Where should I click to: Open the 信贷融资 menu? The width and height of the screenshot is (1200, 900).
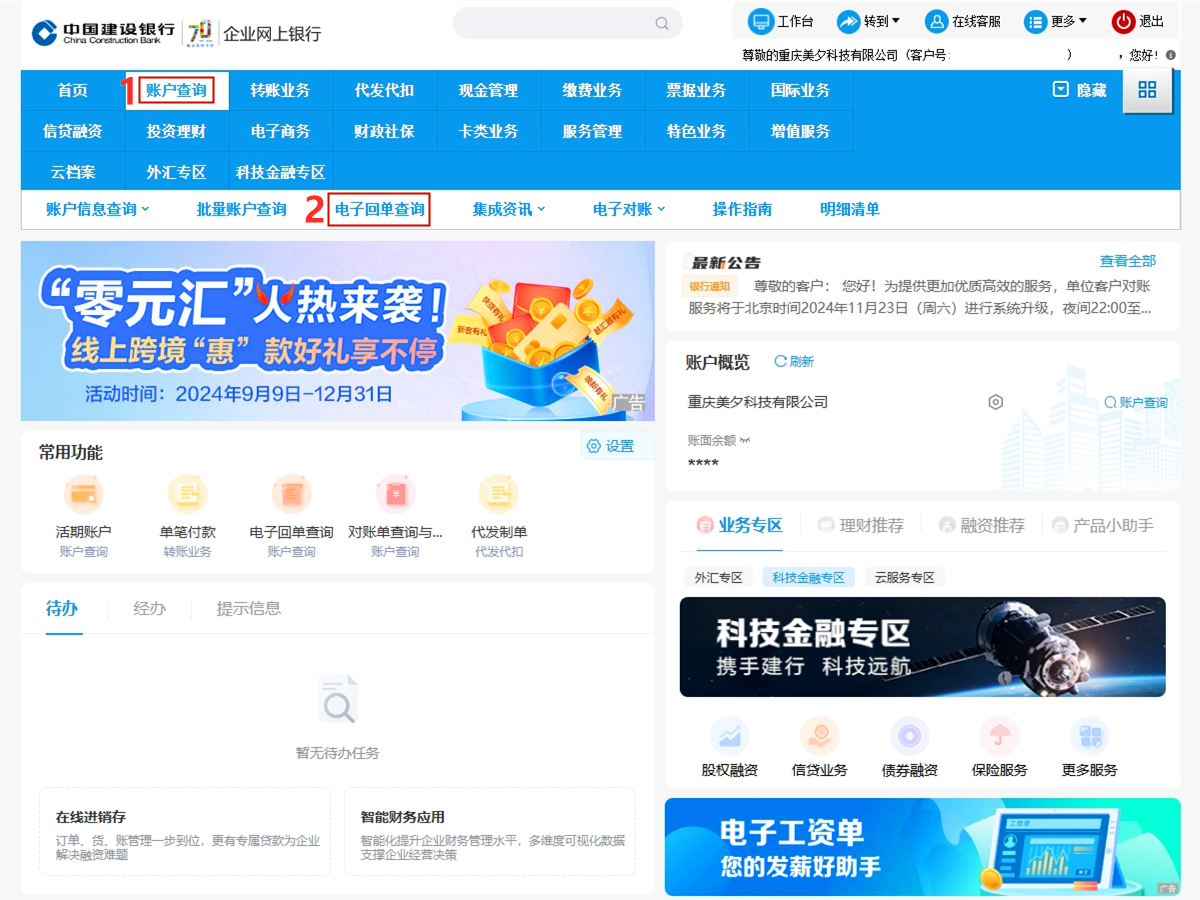point(73,131)
